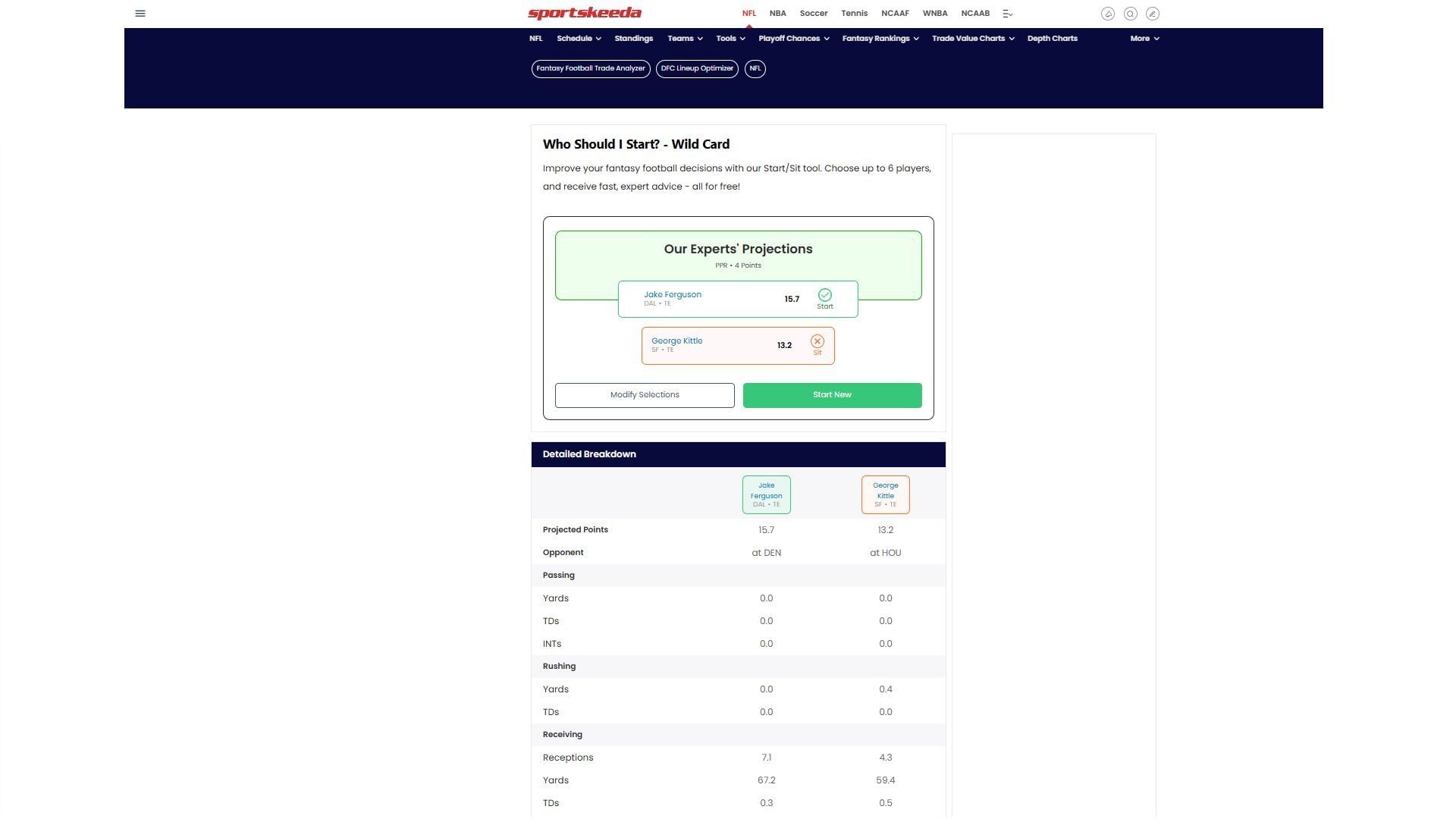The image size is (1456, 819).
Task: Expand the Teams dropdown menu
Action: [685, 39]
